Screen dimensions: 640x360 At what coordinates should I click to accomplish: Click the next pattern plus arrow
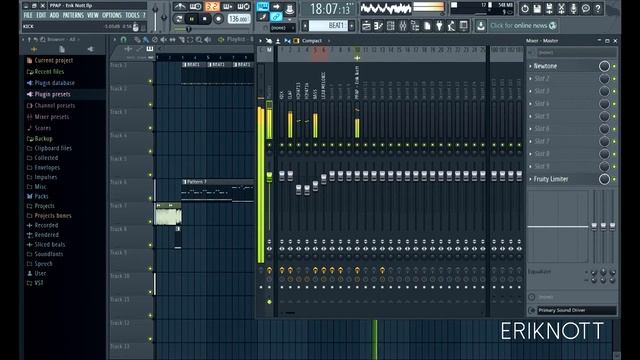point(352,26)
